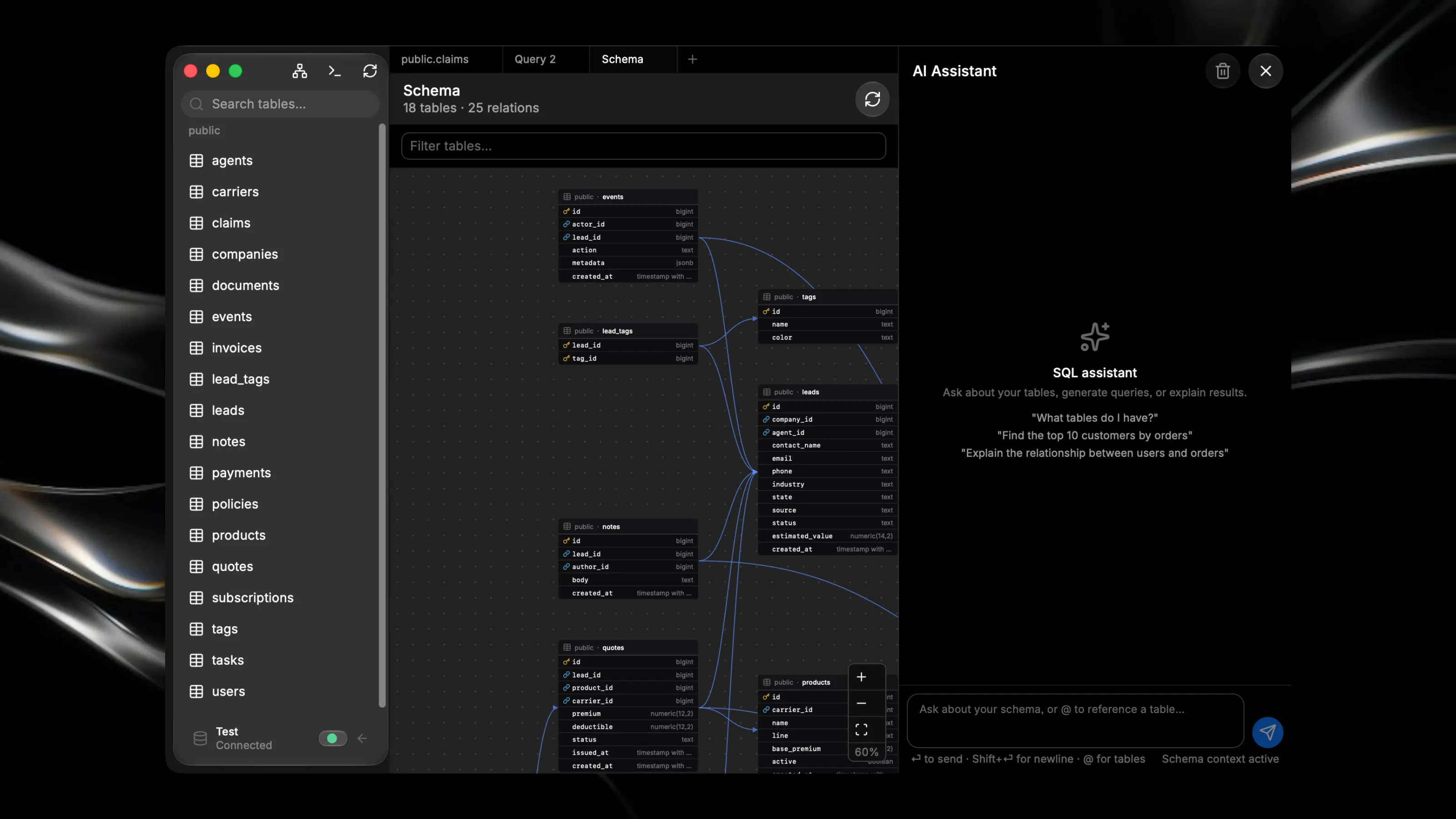Screen dimensions: 1456x819
Task: Send the AI assistant message
Action: 1267,733
